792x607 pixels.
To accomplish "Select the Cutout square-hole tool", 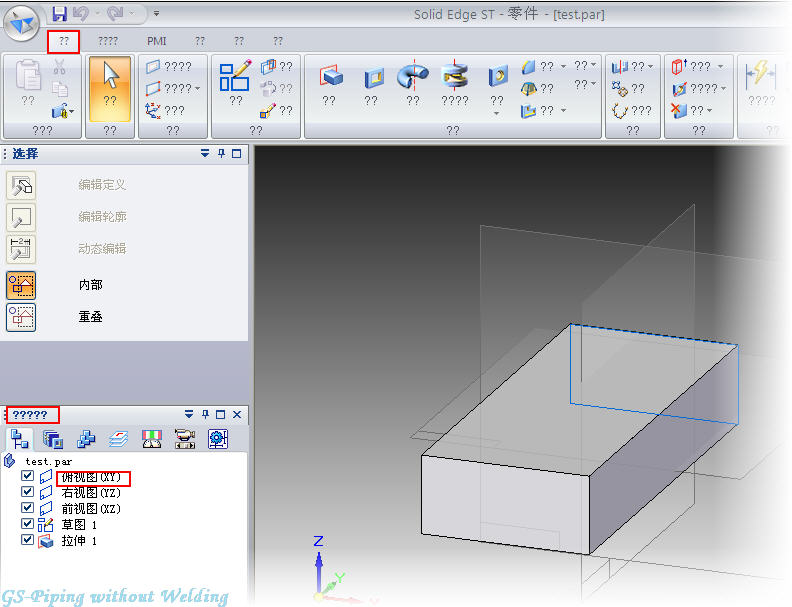I will click(x=374, y=77).
